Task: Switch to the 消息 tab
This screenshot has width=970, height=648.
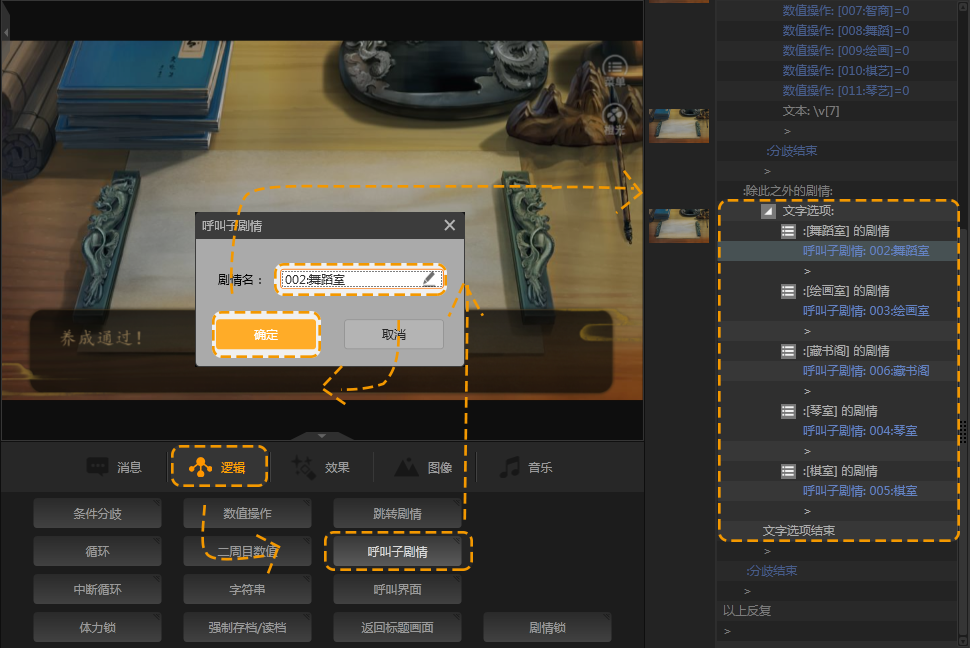Action: [115, 467]
